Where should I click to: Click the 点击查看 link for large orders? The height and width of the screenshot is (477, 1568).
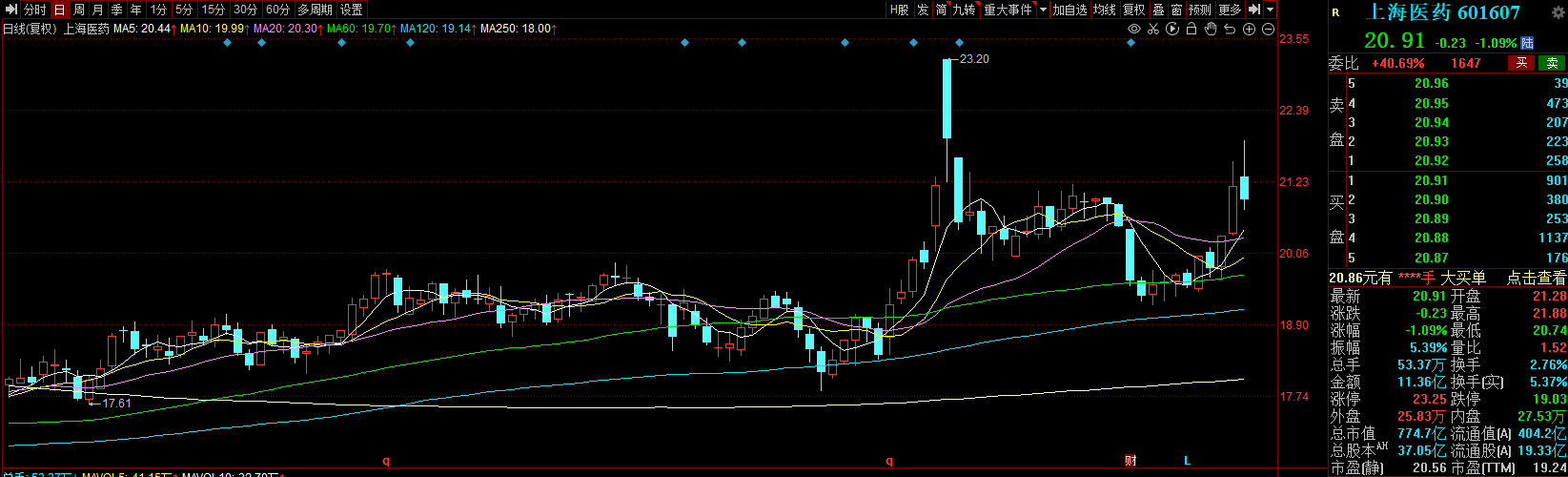tap(1535, 278)
